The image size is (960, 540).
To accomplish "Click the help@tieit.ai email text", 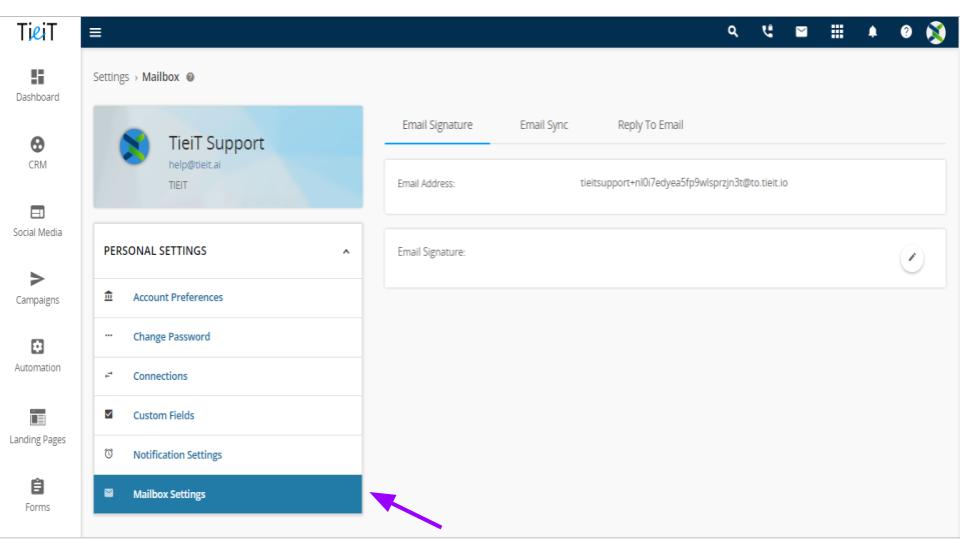I will (x=194, y=165).
